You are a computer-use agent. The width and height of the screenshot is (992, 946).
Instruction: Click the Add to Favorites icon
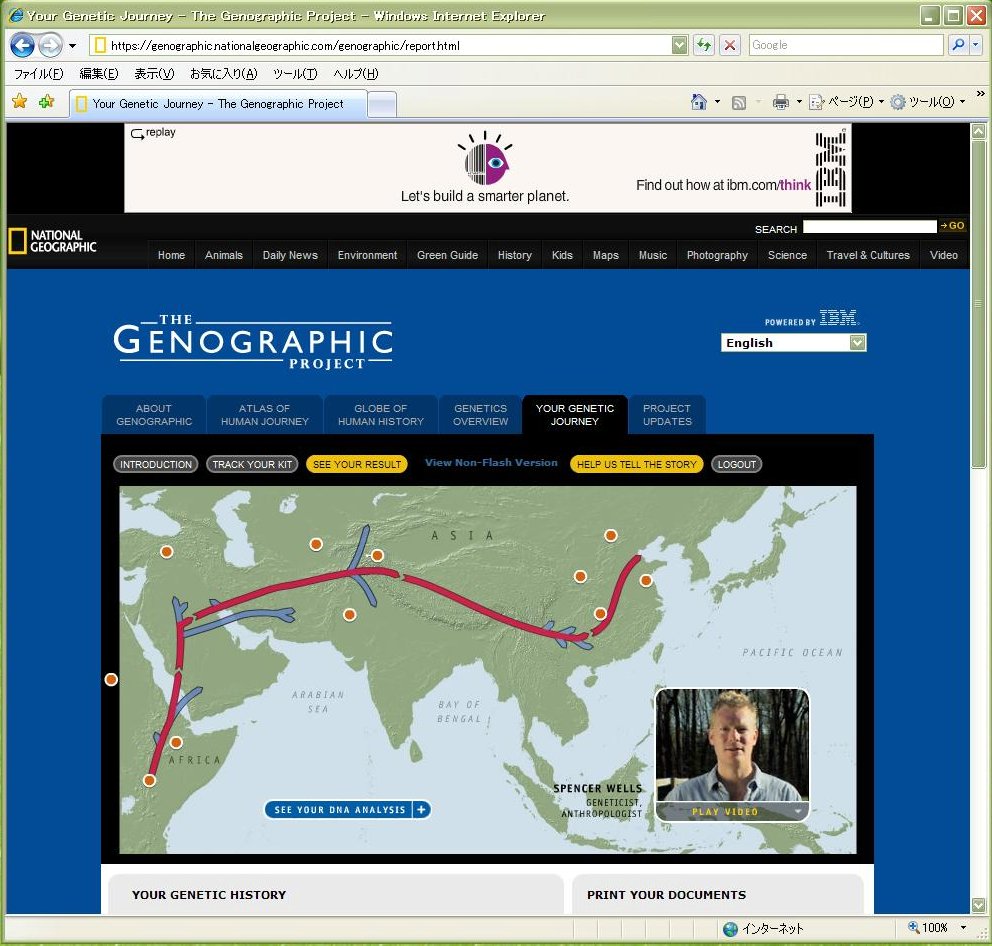(x=46, y=101)
